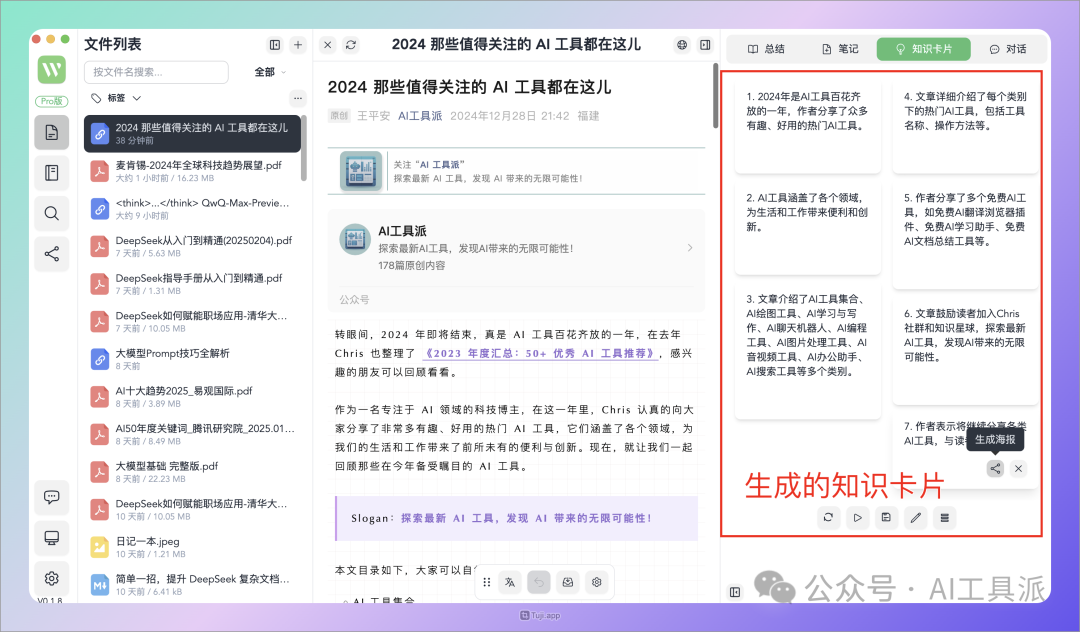Select the 知识卡片 tab
The height and width of the screenshot is (632, 1080).
[924, 49]
